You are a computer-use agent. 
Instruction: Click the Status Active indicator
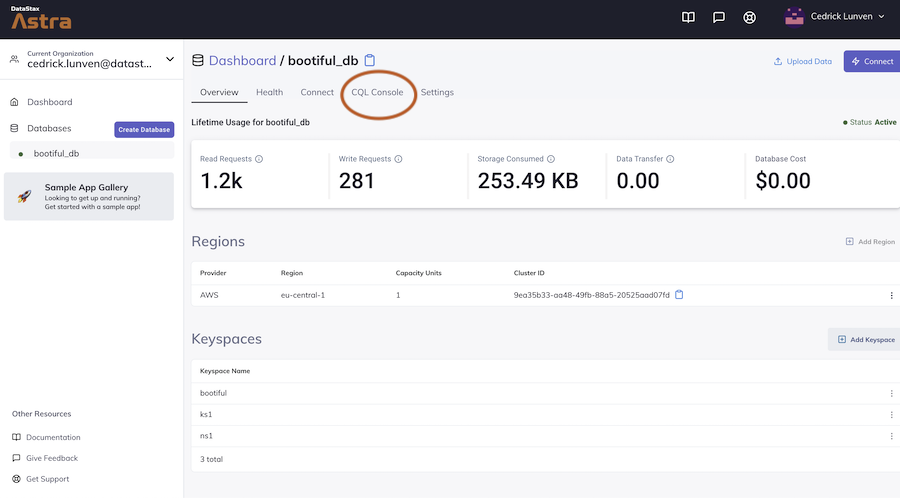coord(869,122)
